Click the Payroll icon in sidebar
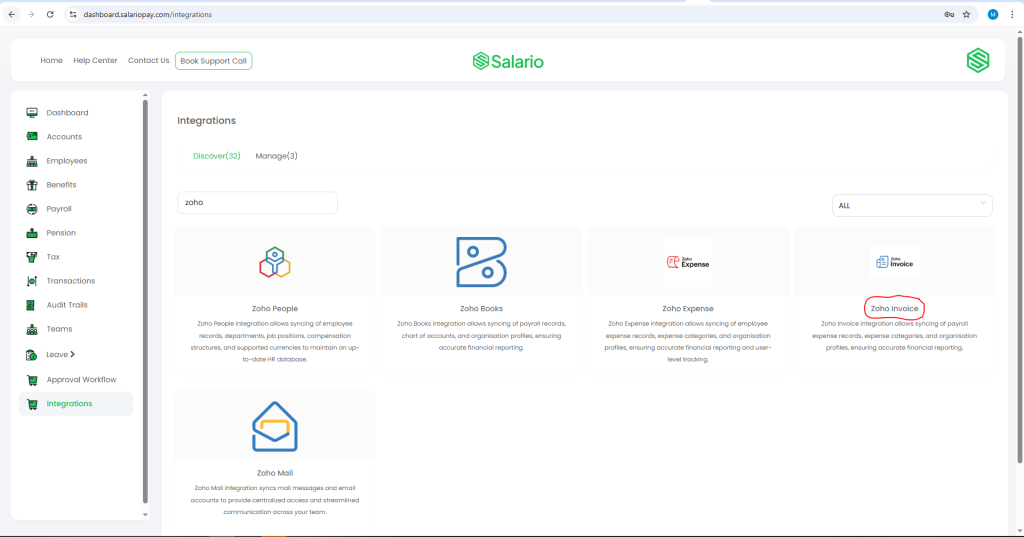 (31, 209)
